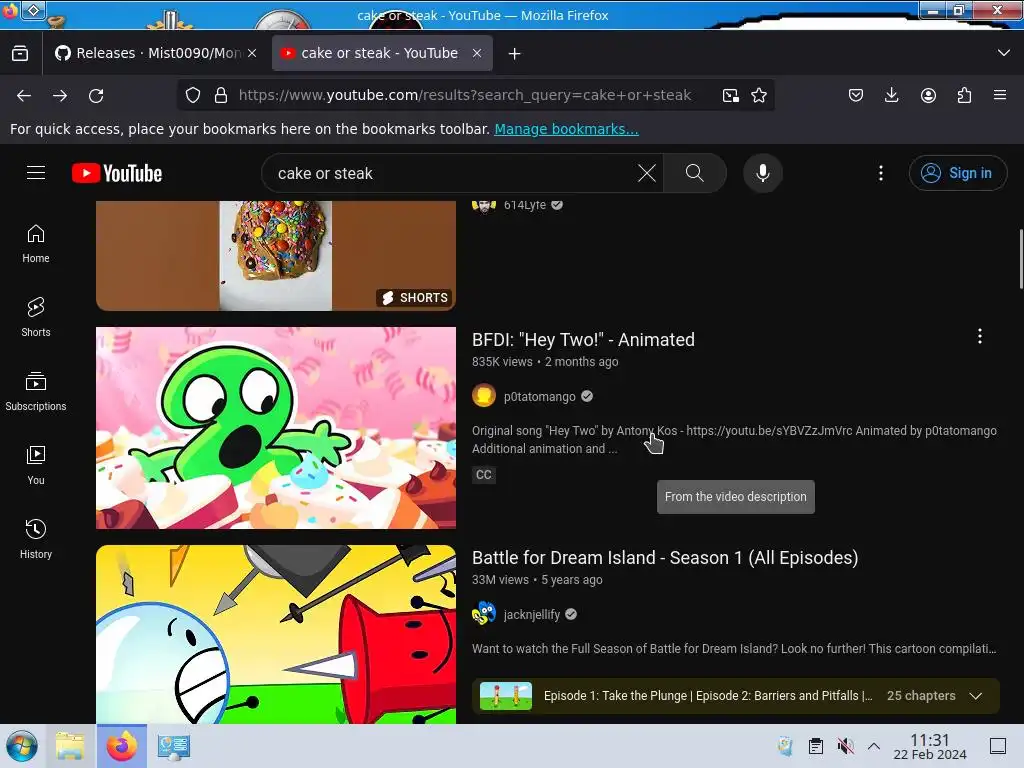Viewport: 1024px width, 768px height.
Task: Click the jacknjellify channel avatar
Action: pos(484,614)
